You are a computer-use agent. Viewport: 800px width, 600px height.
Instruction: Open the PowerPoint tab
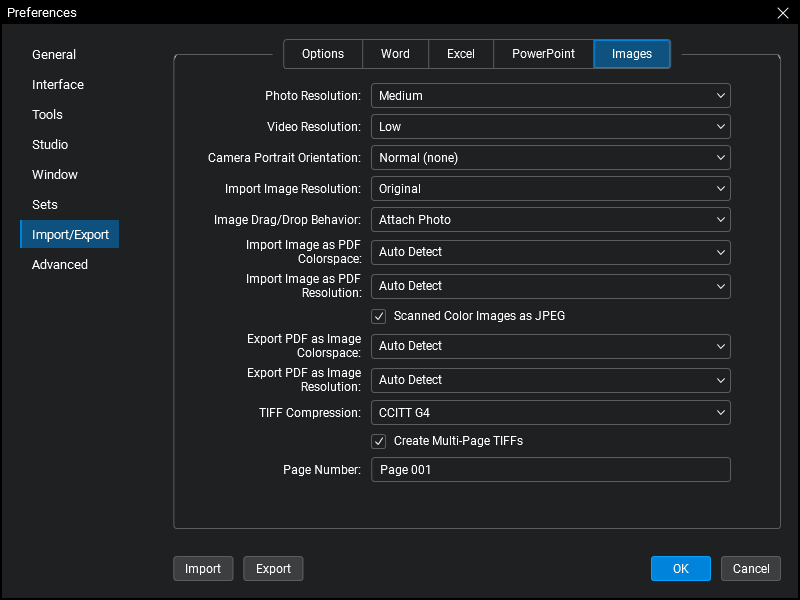[x=543, y=54]
